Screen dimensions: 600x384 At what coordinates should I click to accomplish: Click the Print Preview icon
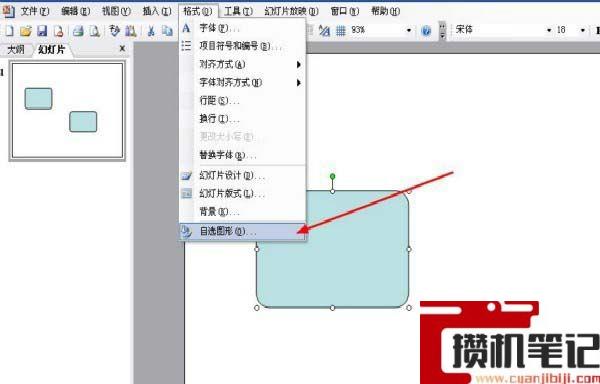tap(95, 31)
